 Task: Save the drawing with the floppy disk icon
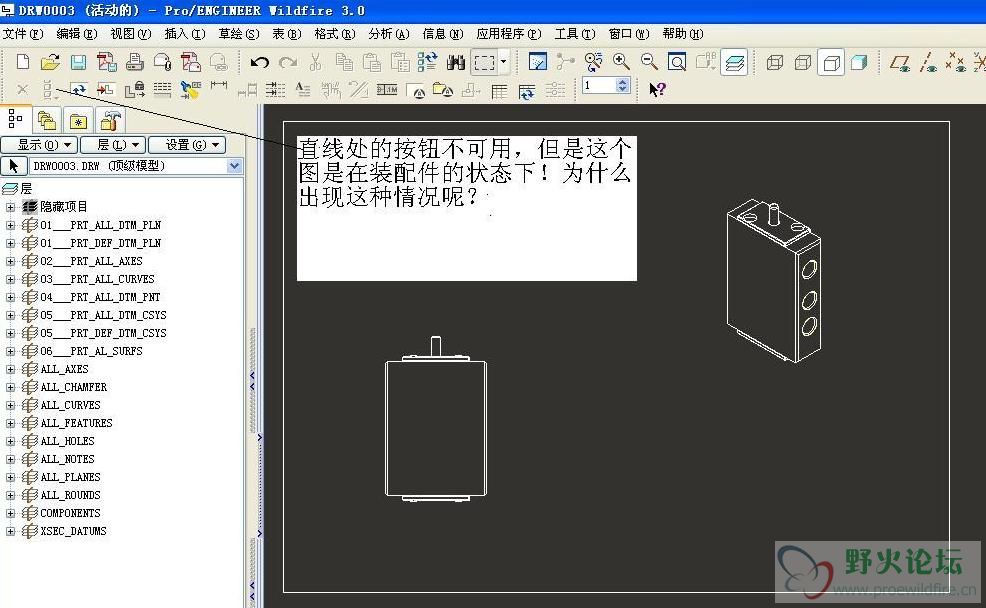click(x=79, y=62)
